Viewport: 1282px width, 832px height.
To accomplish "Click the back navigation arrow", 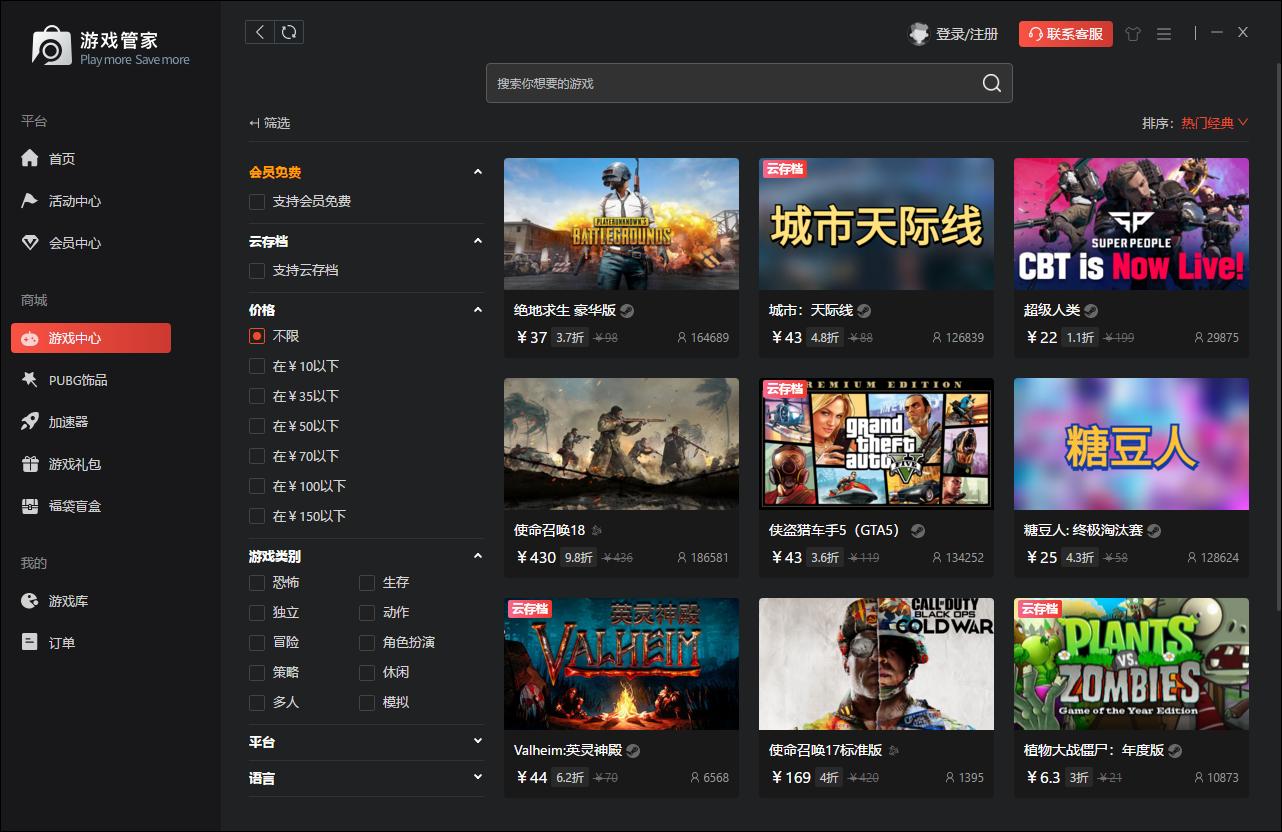I will click(260, 32).
